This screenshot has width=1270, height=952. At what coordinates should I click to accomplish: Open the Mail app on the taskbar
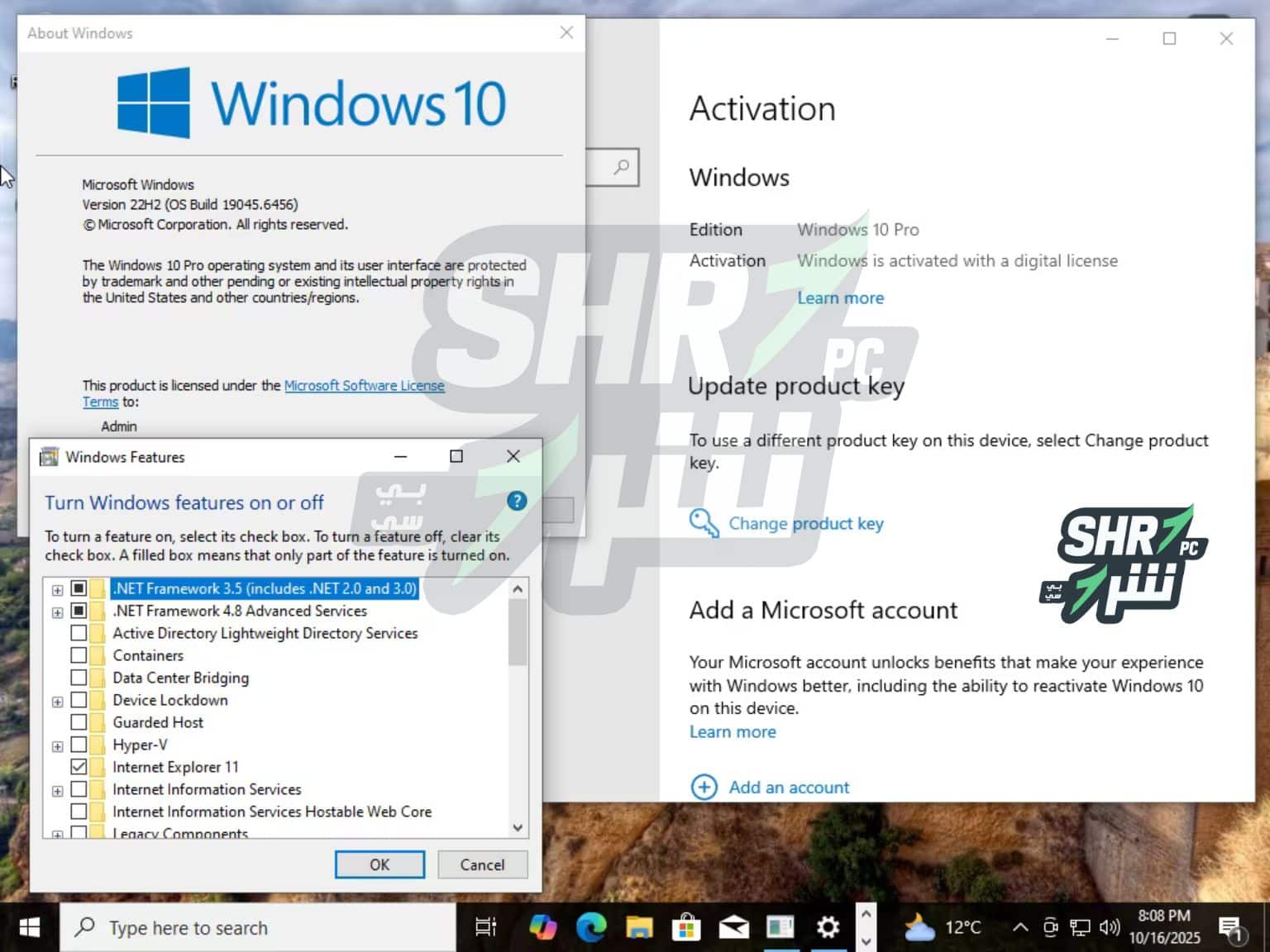pos(733,927)
